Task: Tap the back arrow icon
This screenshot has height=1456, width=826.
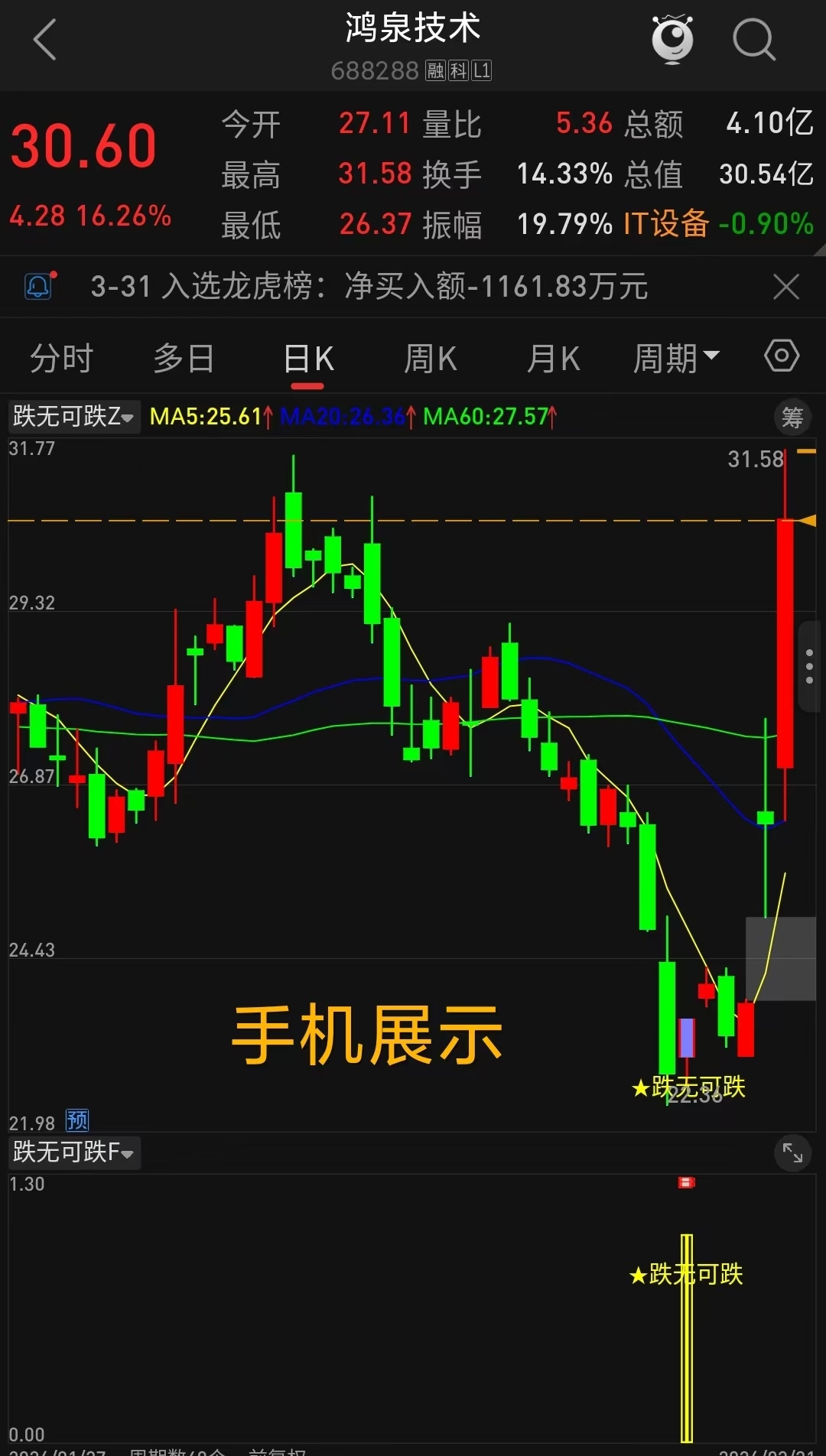Action: 45,40
